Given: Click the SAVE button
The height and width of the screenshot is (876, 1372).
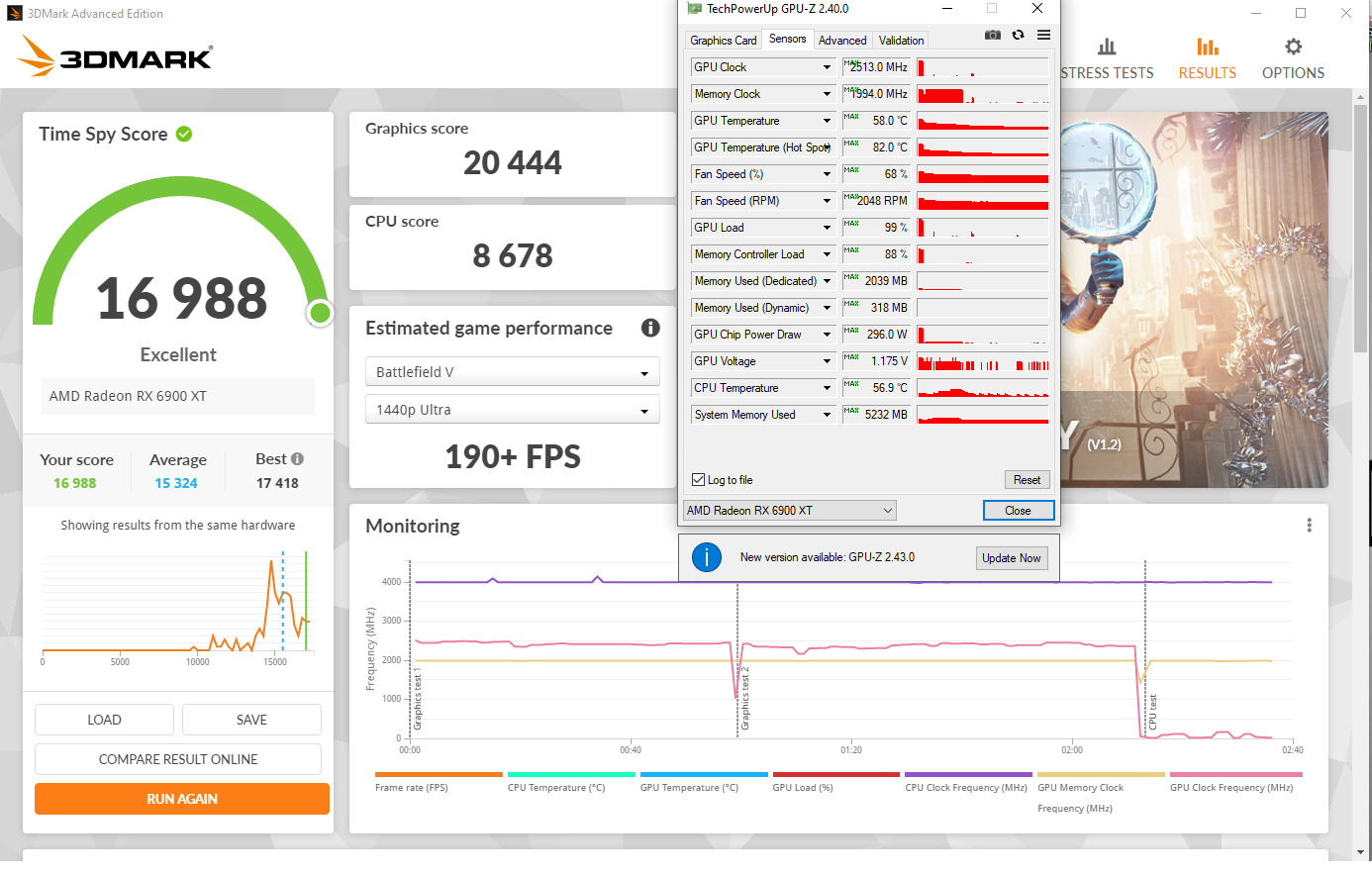Looking at the screenshot, I should click(251, 720).
